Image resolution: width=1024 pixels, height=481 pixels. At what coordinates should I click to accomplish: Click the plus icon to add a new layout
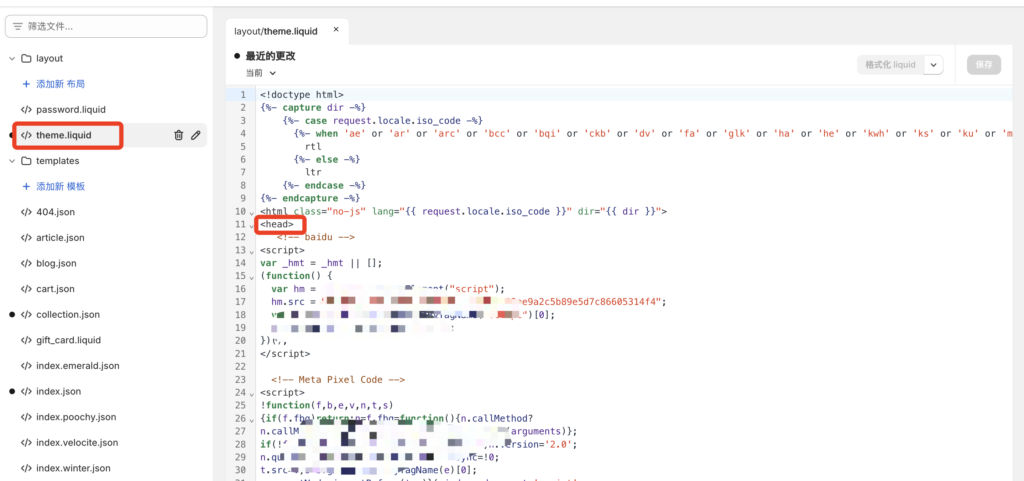(26, 84)
